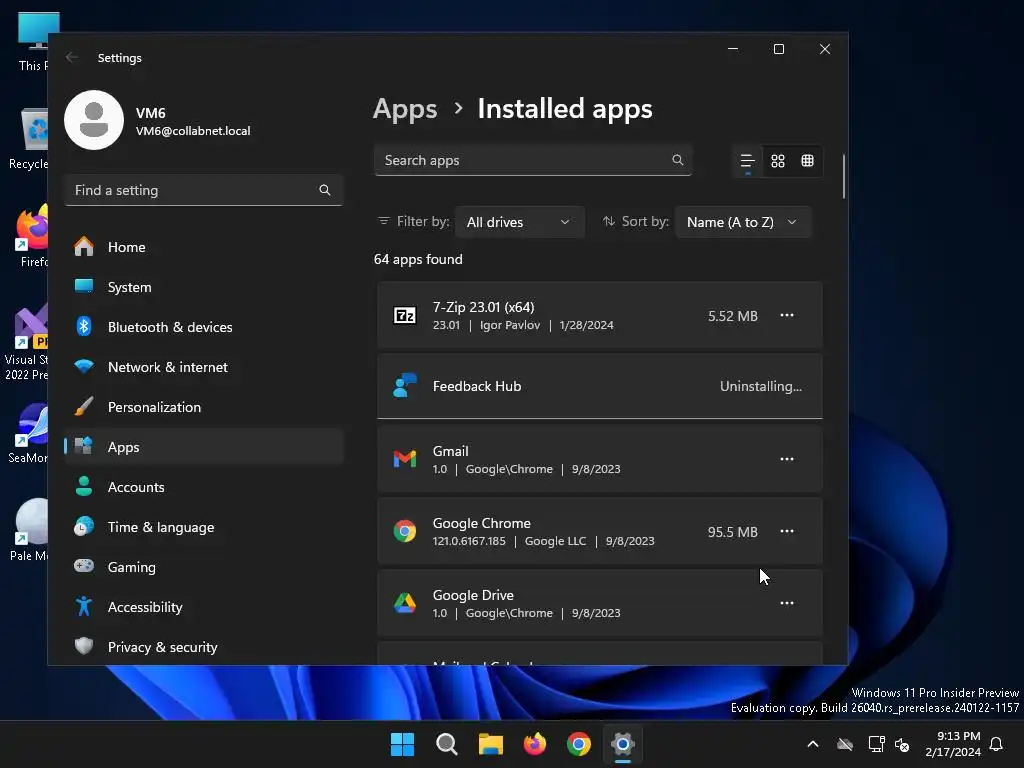Switch to table view layout icon
This screenshot has width=1024, height=768.
click(x=807, y=161)
